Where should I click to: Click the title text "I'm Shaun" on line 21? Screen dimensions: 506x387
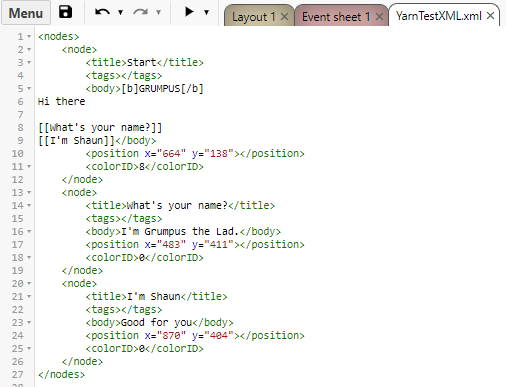(x=154, y=296)
